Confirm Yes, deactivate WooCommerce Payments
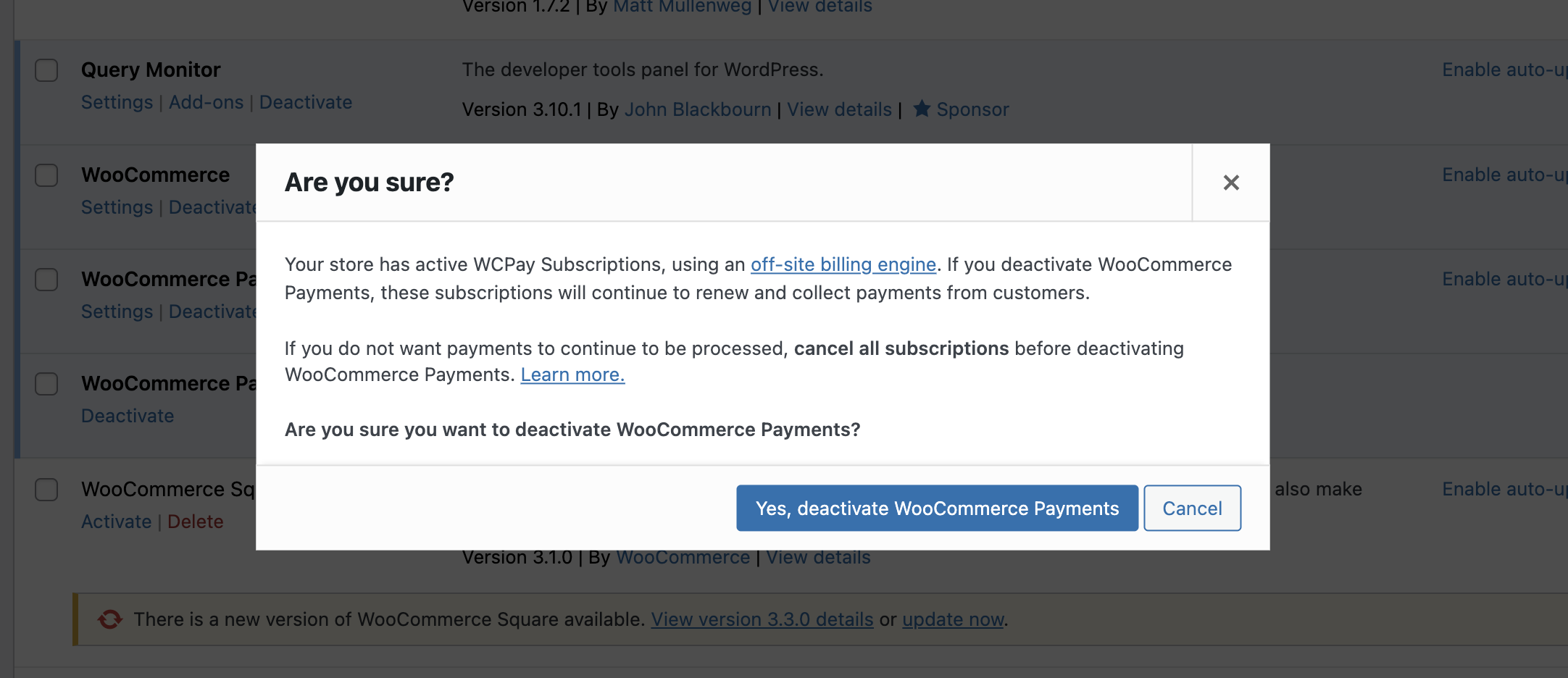The width and height of the screenshot is (1568, 678). (x=937, y=508)
